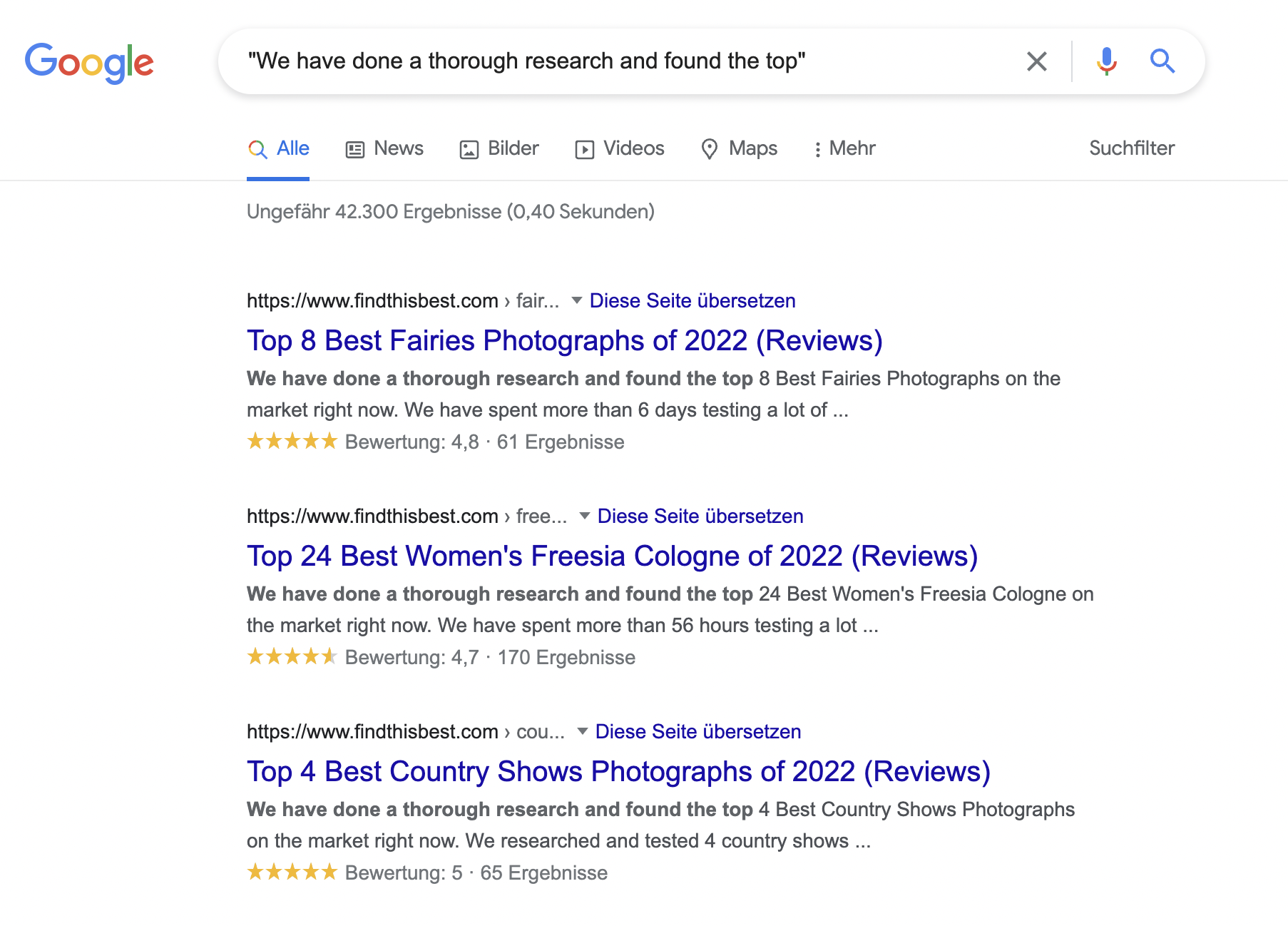
Task: Translate the Freesia Cologne result page
Action: coord(700,516)
